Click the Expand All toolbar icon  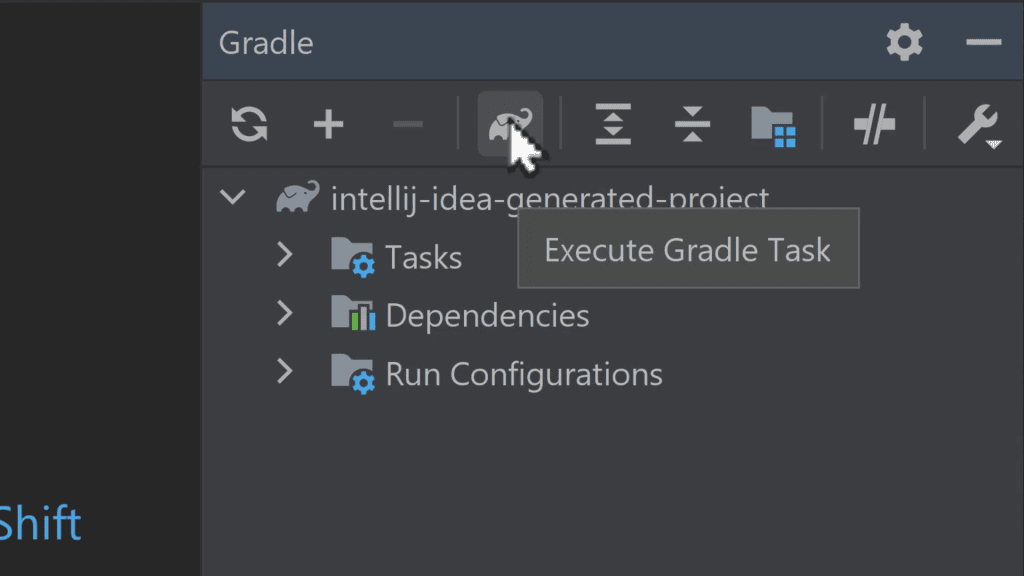pos(613,125)
